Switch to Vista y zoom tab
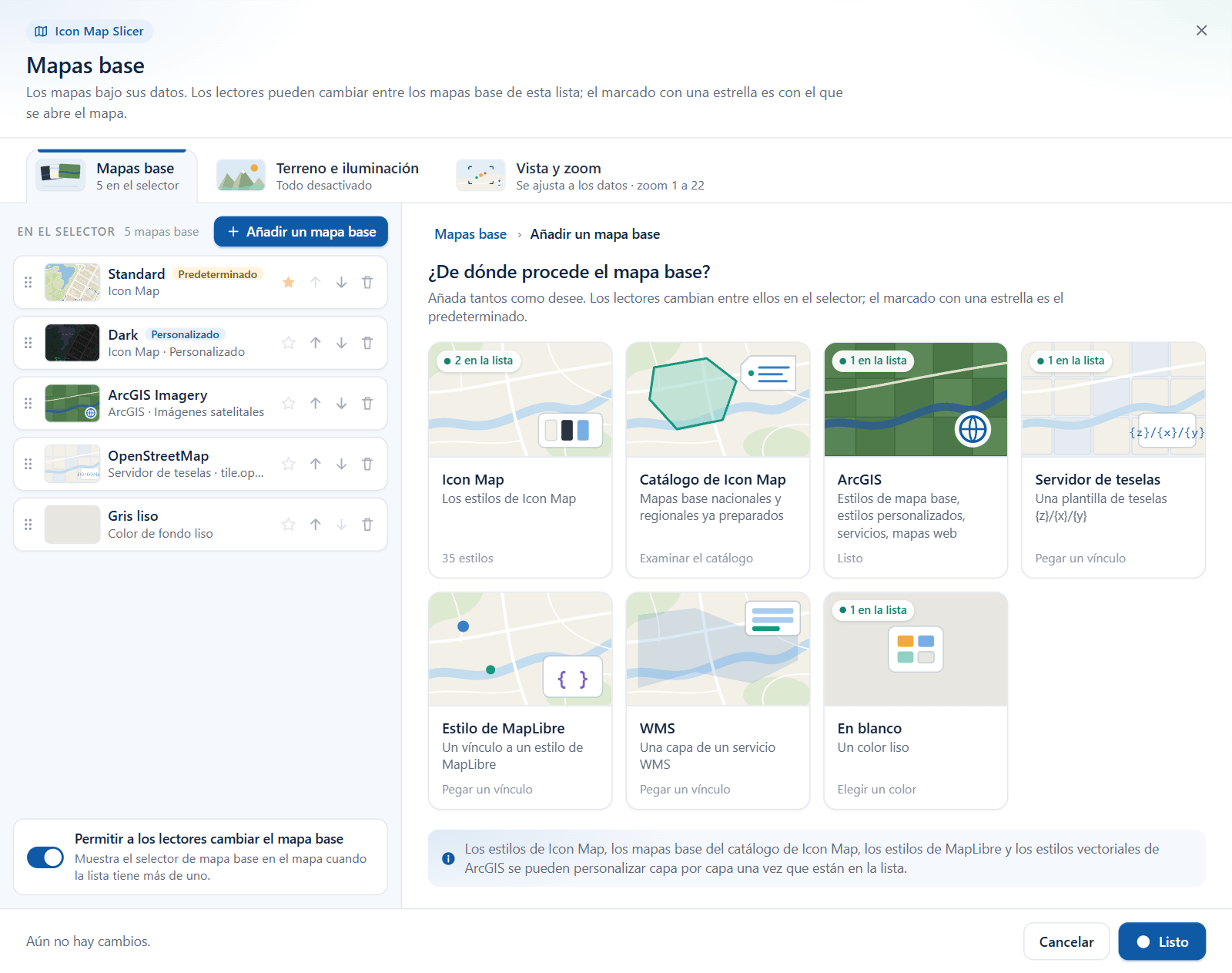The height and width of the screenshot is (973, 1232). [581, 176]
